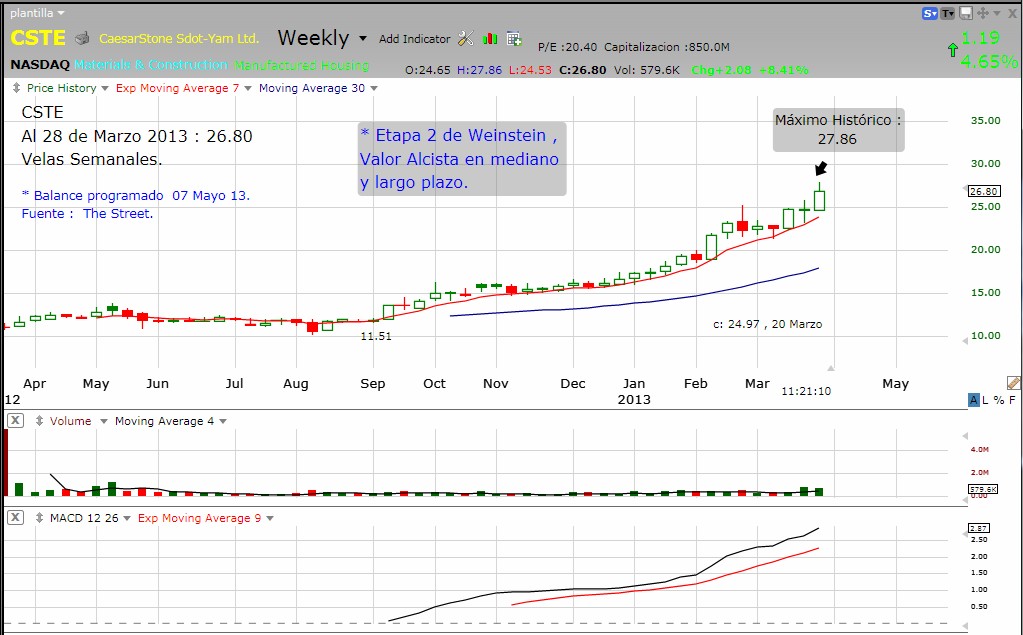1023x635 pixels.
Task: Click the gray arrow at top of volume scale
Action: 966,436
